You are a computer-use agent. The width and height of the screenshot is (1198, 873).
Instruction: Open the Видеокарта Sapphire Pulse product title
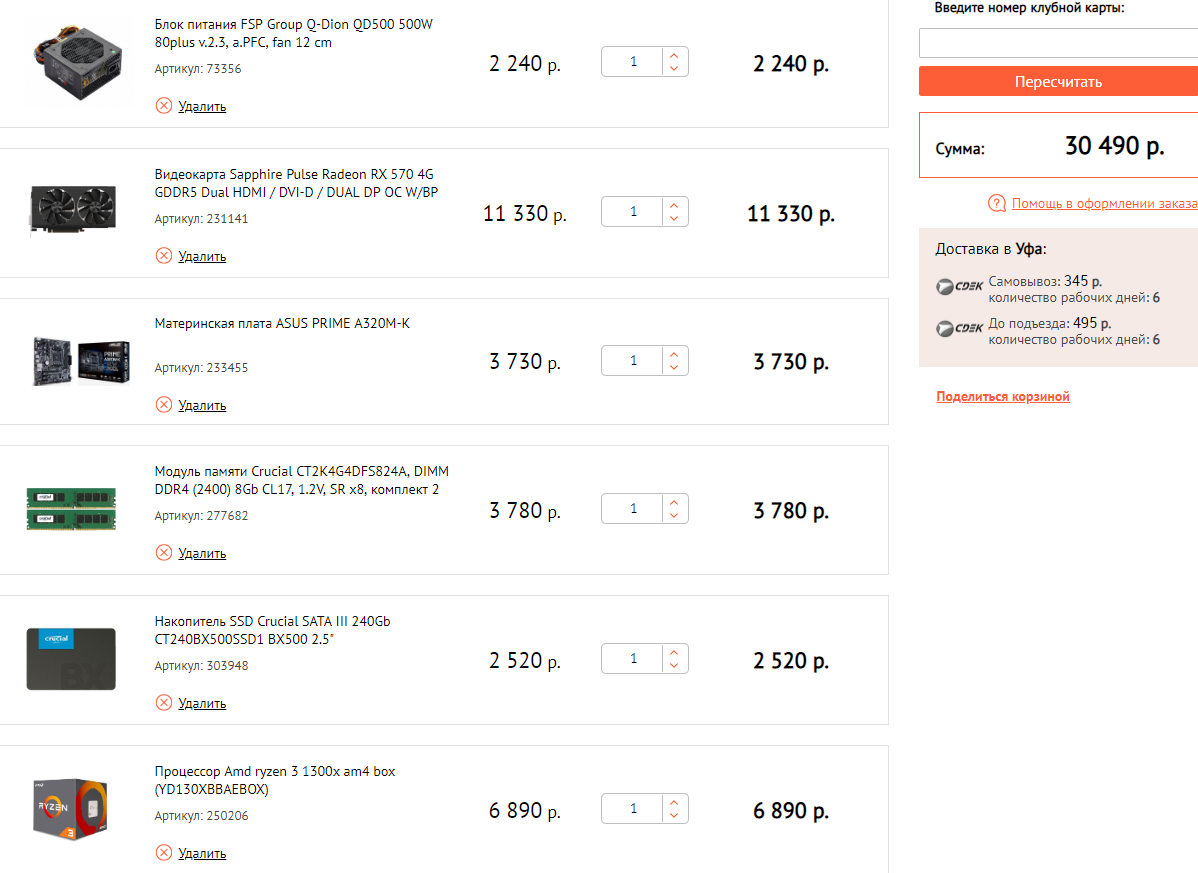tap(296, 183)
